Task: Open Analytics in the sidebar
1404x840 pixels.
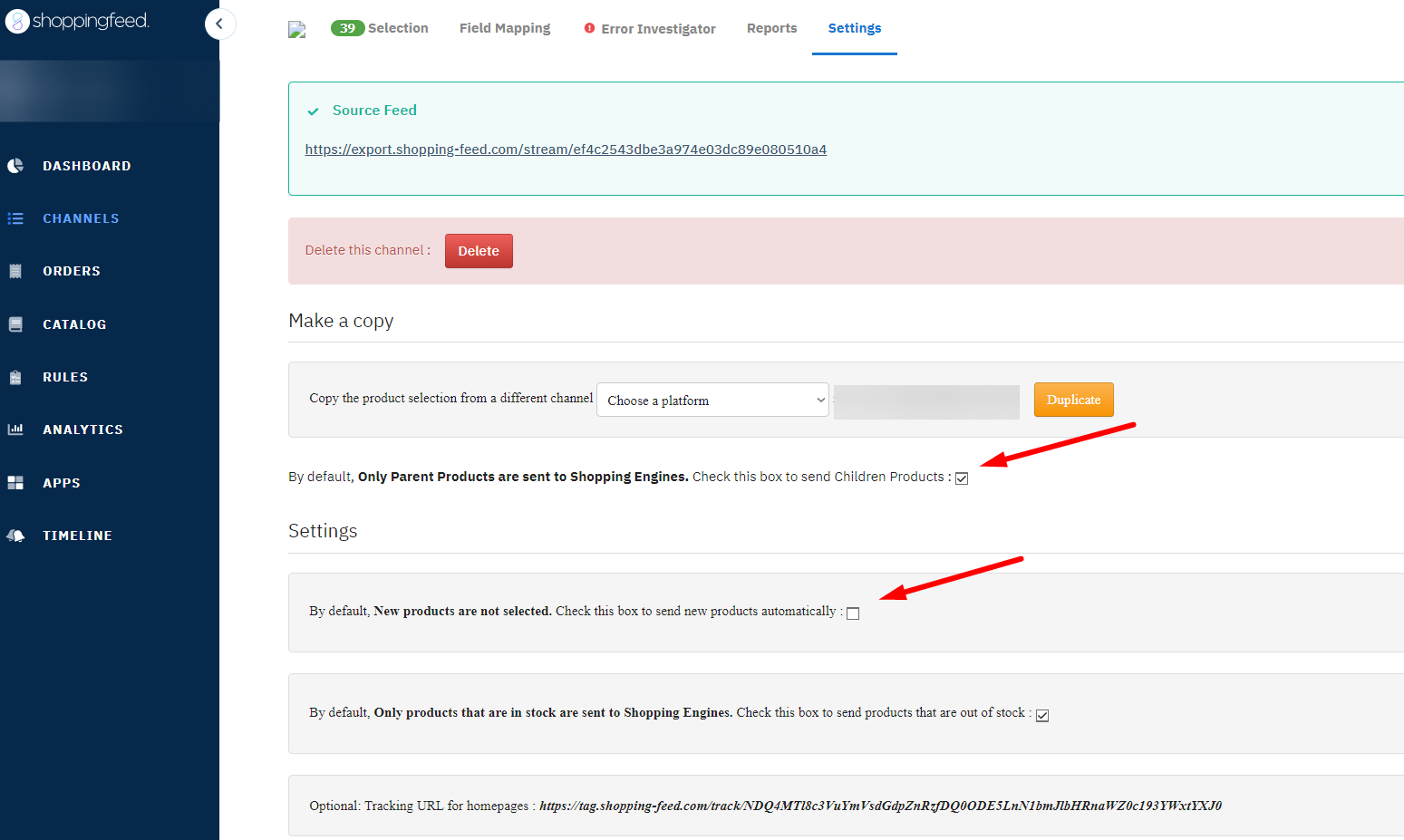Action: pyautogui.click(x=82, y=430)
